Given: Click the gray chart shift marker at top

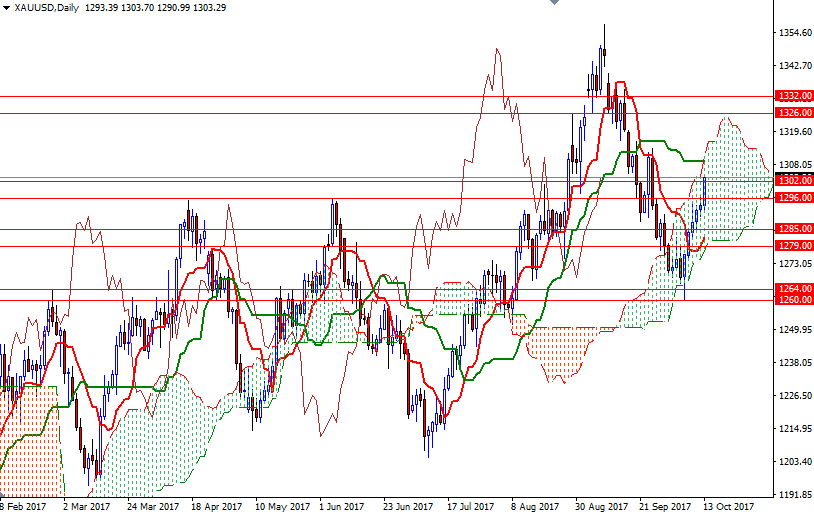Looking at the screenshot, I should [554, 2].
